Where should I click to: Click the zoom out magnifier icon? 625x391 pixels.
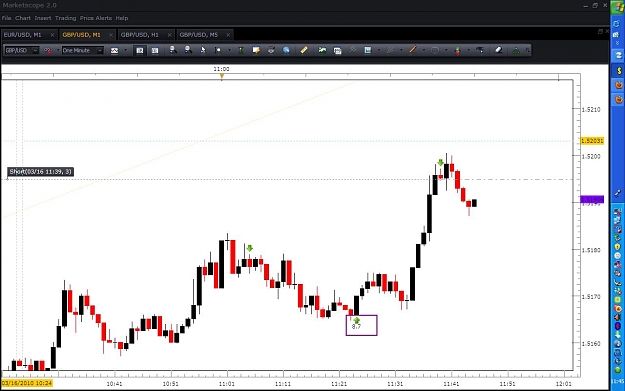coord(188,50)
